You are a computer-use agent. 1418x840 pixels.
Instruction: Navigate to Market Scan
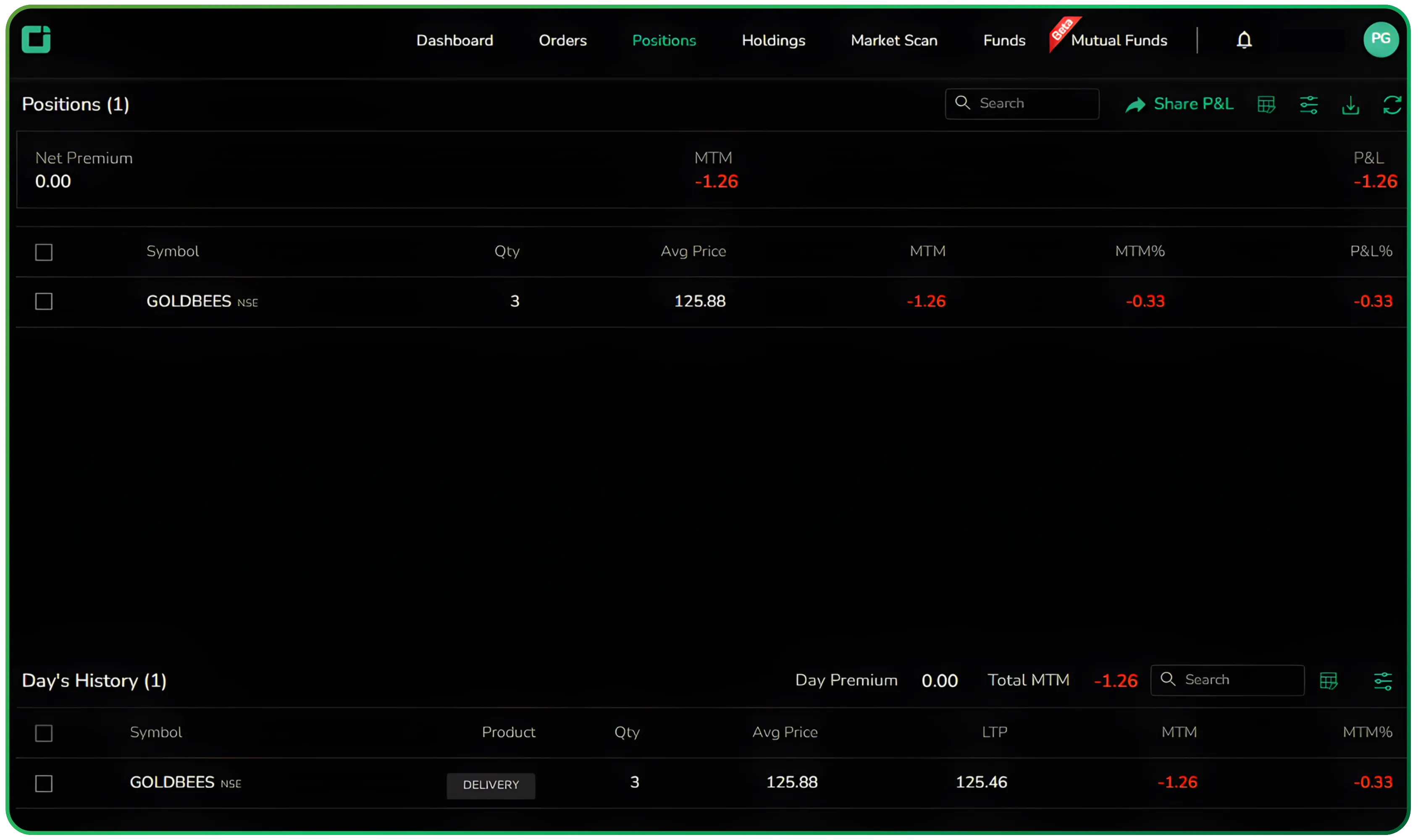[894, 40]
